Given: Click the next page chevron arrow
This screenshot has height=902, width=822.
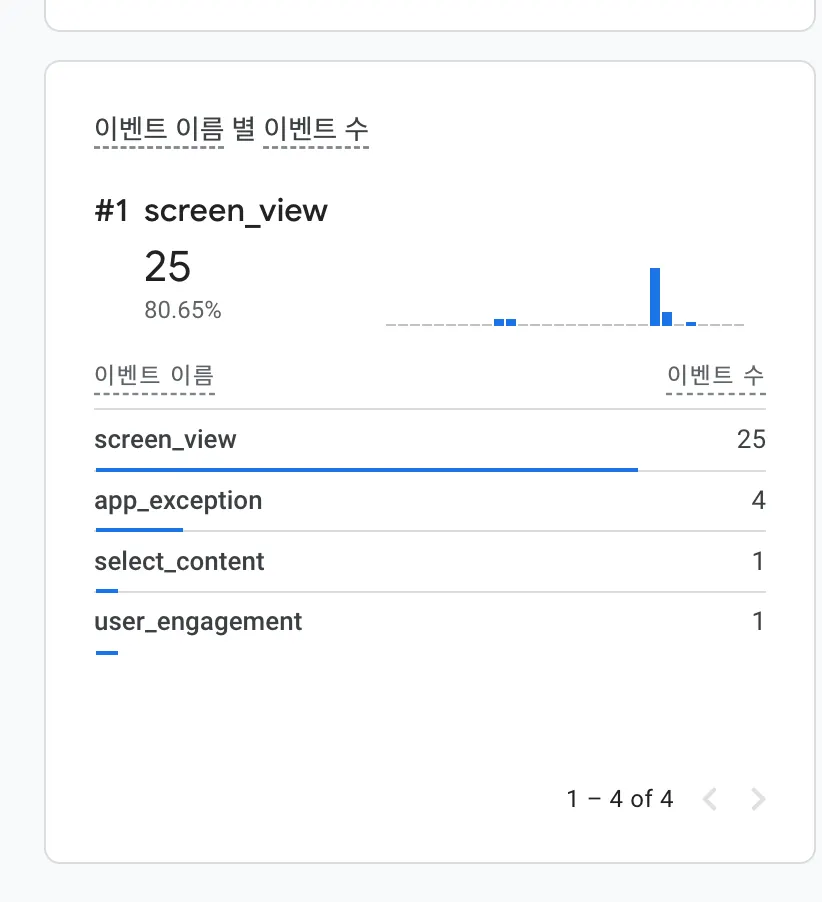Looking at the screenshot, I should tap(758, 799).
